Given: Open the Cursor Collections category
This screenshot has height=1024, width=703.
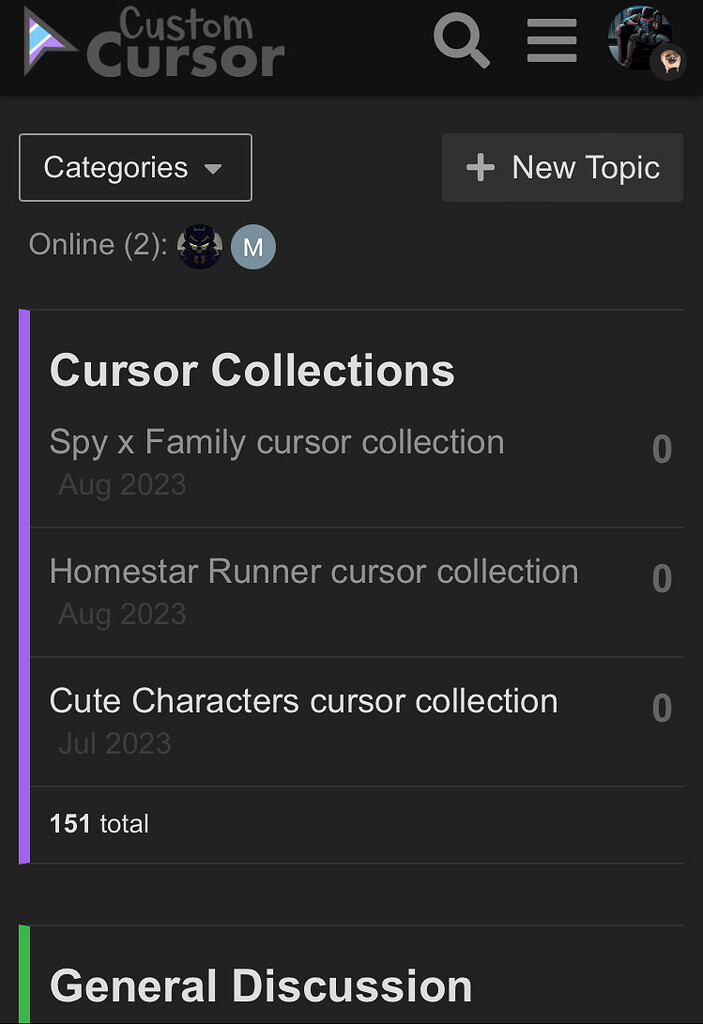Looking at the screenshot, I should [252, 370].
